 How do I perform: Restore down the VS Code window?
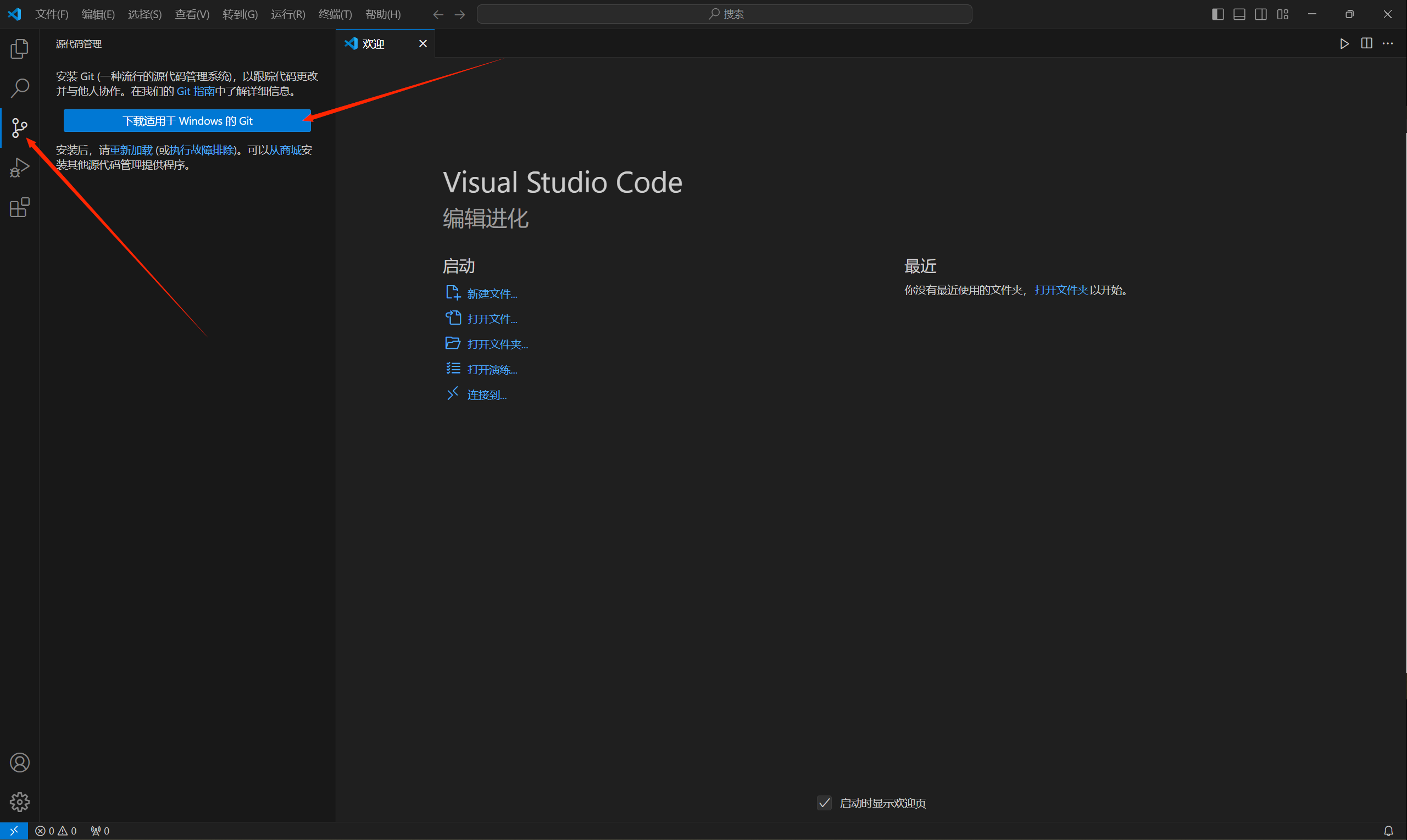tap(1350, 14)
